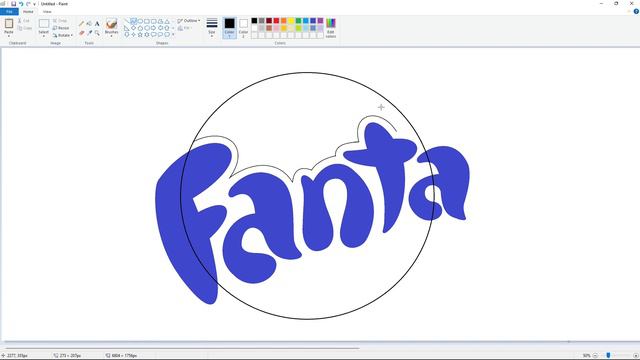Click the zoom out minus button

(595, 356)
